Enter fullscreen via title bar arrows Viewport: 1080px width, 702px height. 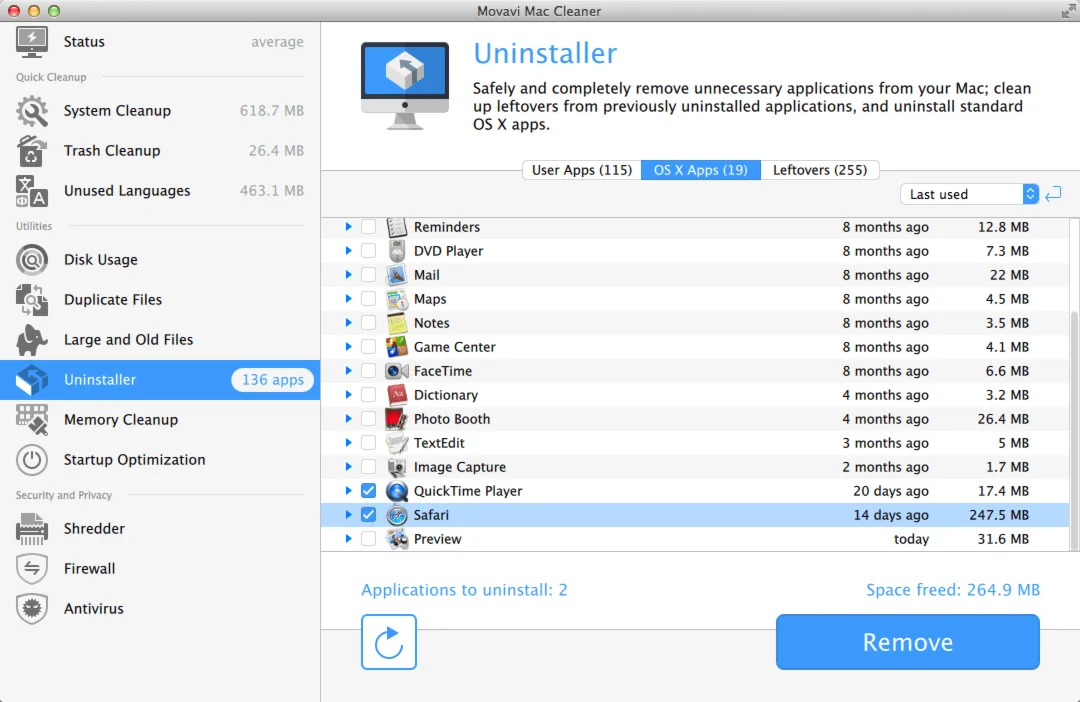click(1068, 11)
